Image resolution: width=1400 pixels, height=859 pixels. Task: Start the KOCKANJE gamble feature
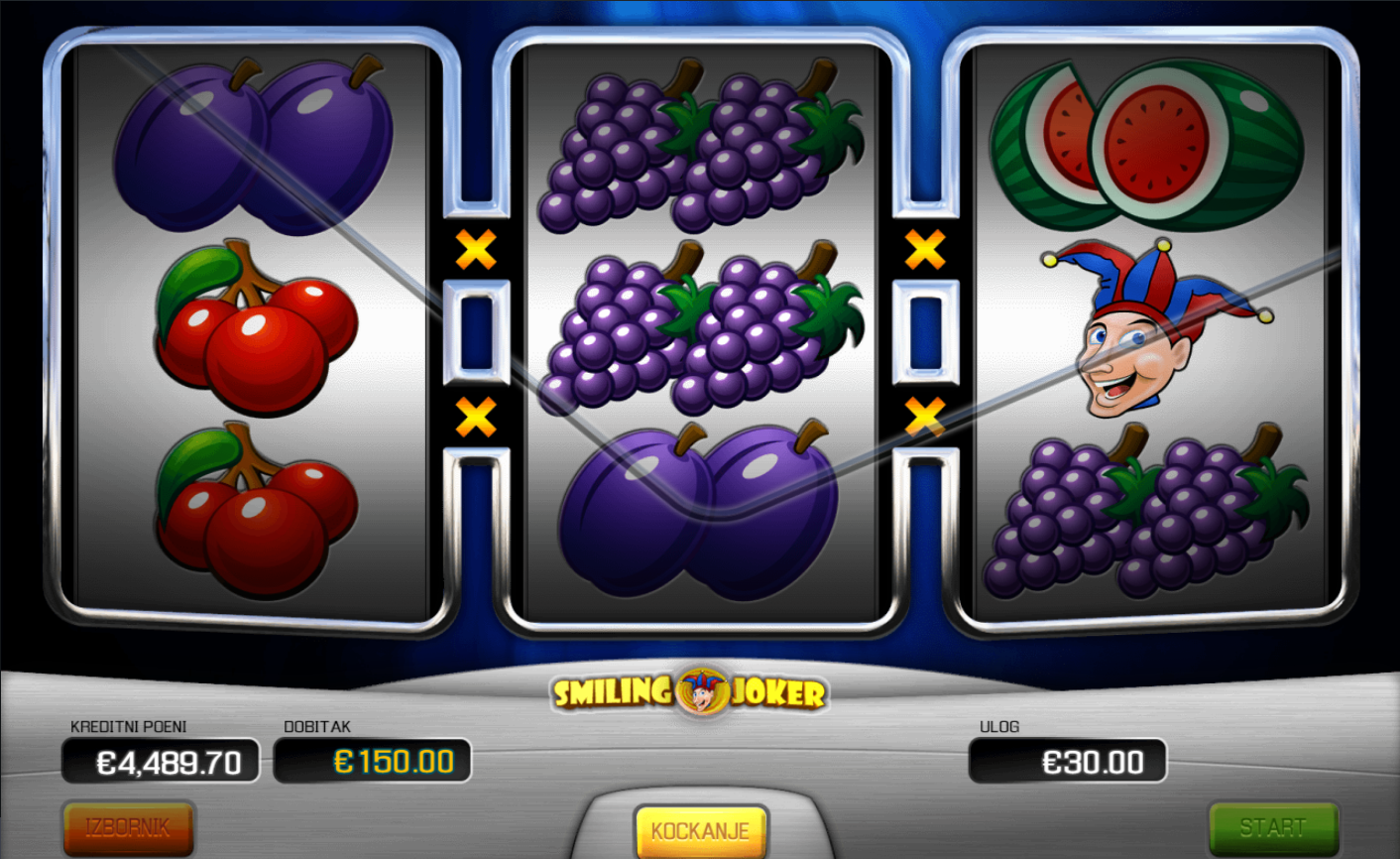pos(701,831)
